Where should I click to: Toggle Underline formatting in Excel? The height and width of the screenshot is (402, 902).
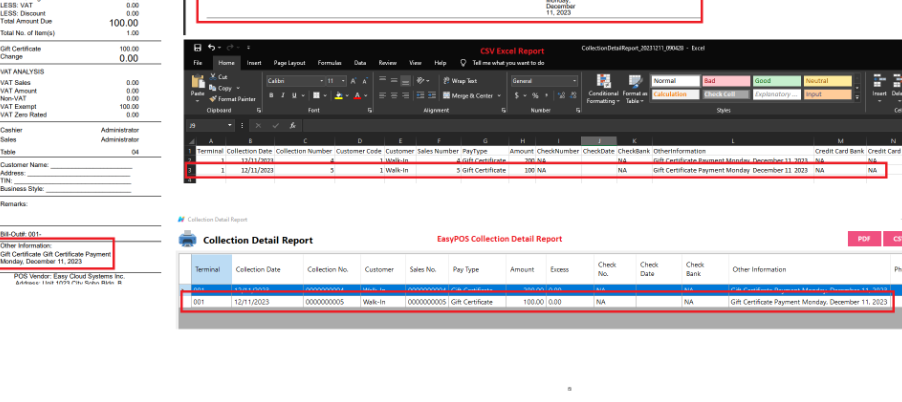click(x=294, y=95)
